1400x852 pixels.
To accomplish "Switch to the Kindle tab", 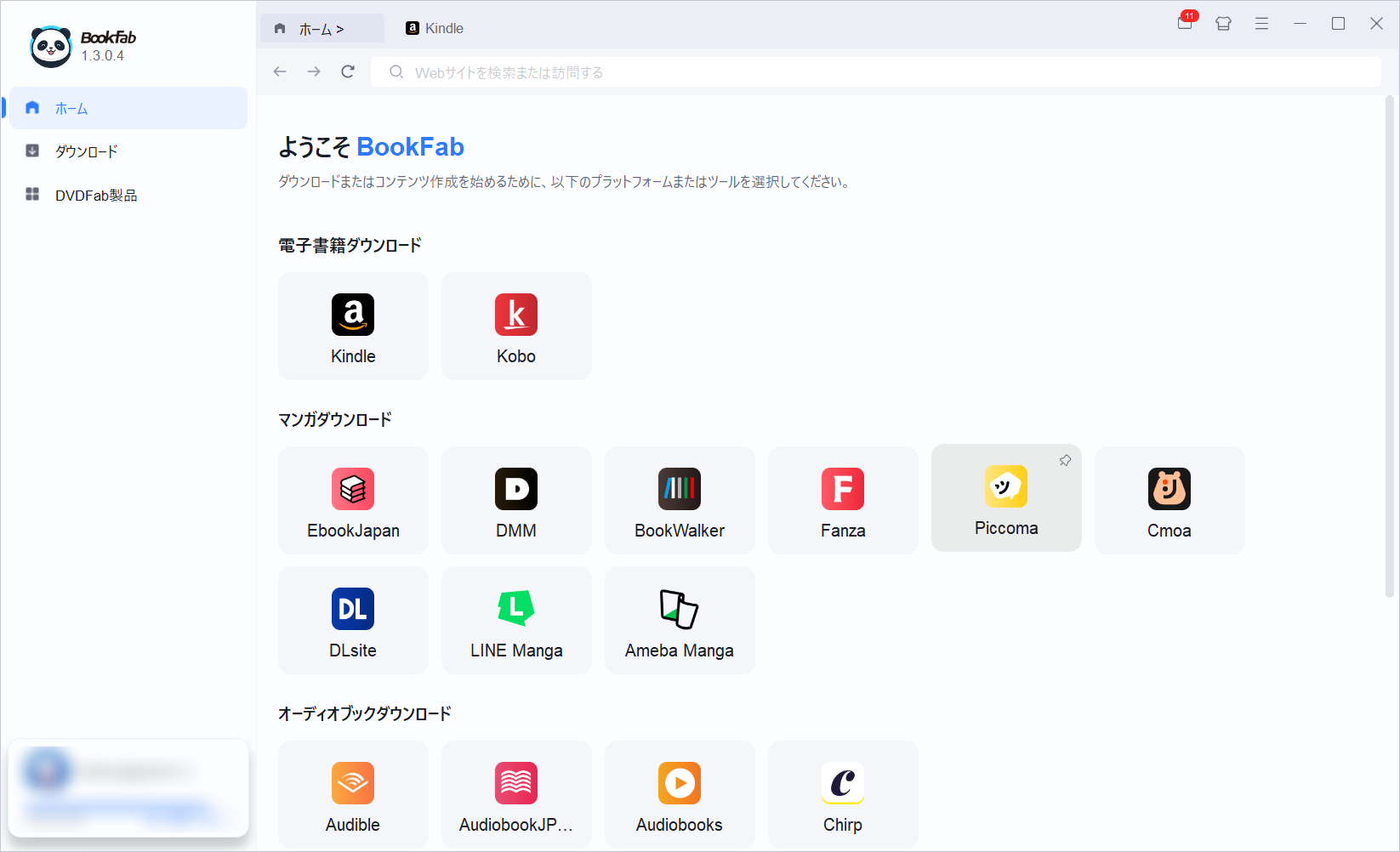I will (x=435, y=28).
